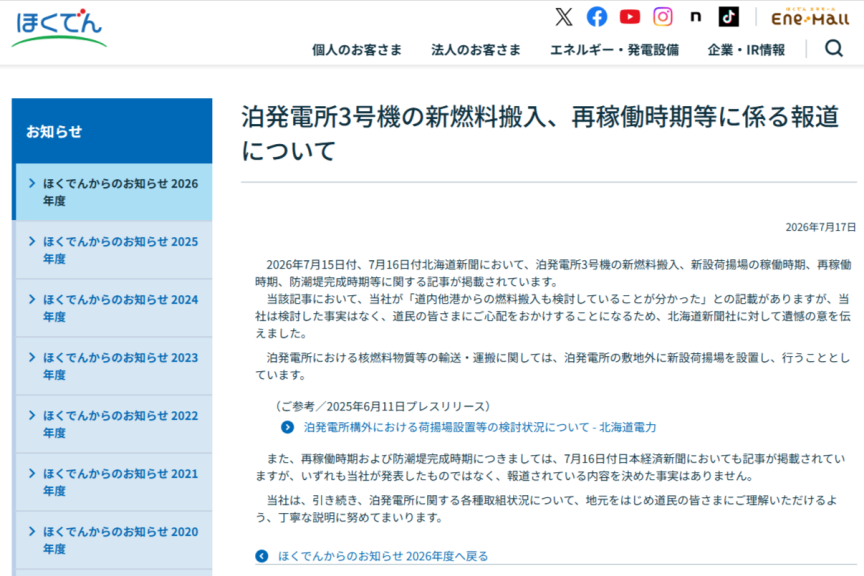This screenshot has height=576, width=864.
Task: Click paragraph starting また、再稼働時期および
Action: click(x=550, y=467)
